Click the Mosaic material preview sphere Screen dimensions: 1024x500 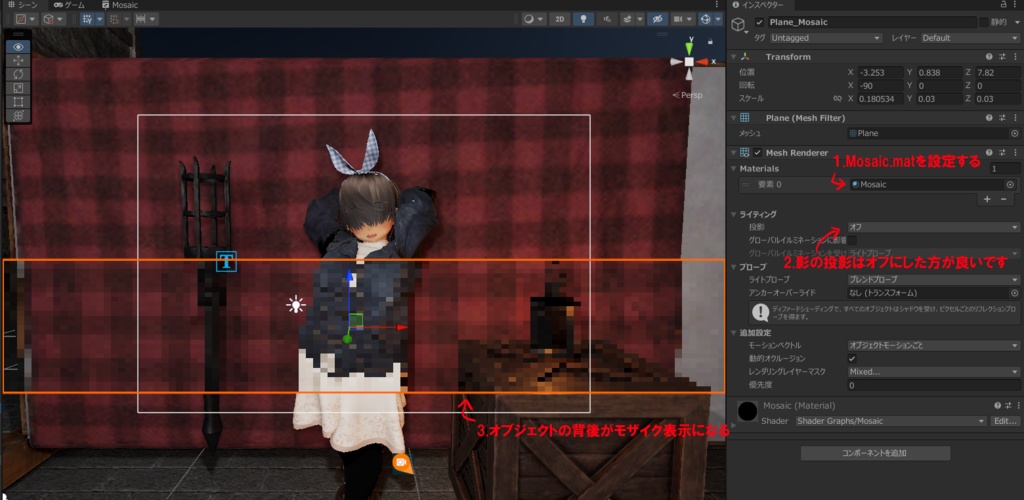[747, 411]
